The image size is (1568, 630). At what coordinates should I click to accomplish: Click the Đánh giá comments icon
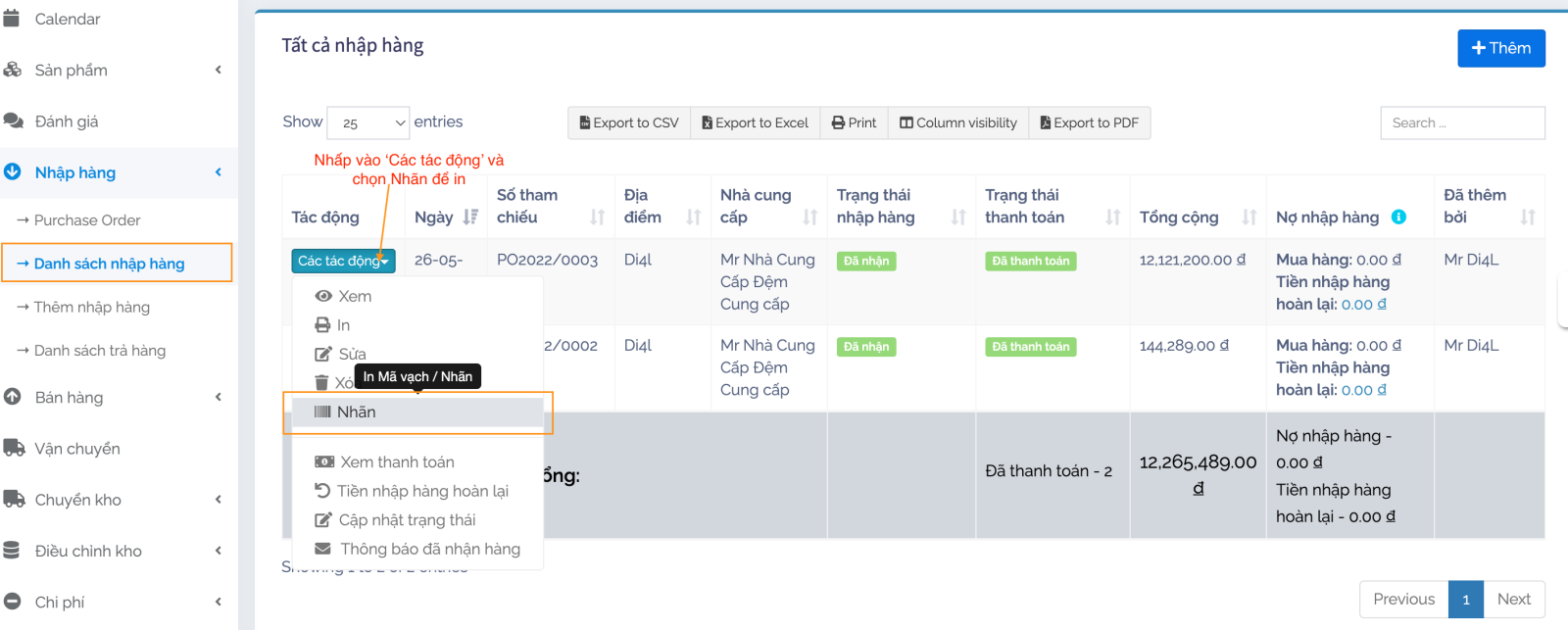coord(14,121)
